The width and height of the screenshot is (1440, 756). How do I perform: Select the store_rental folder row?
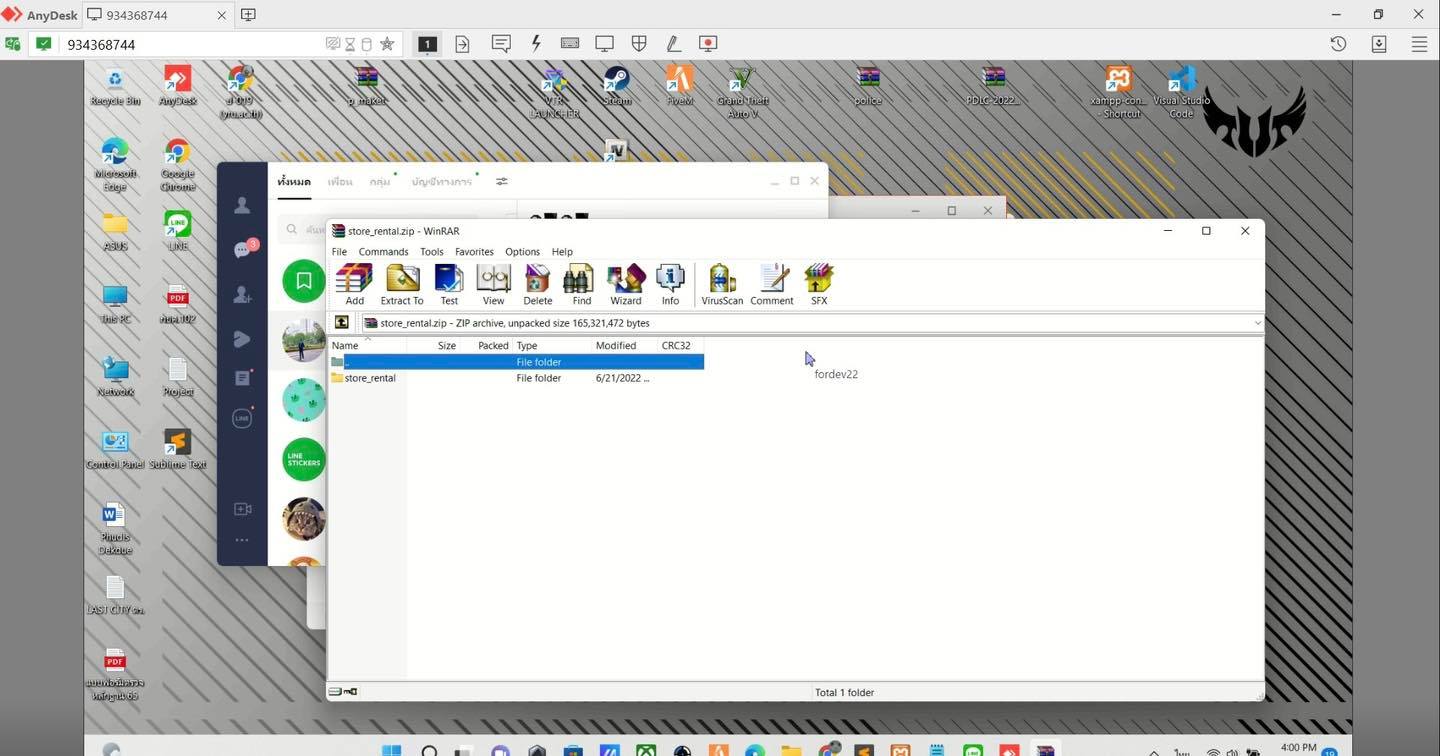click(517, 378)
